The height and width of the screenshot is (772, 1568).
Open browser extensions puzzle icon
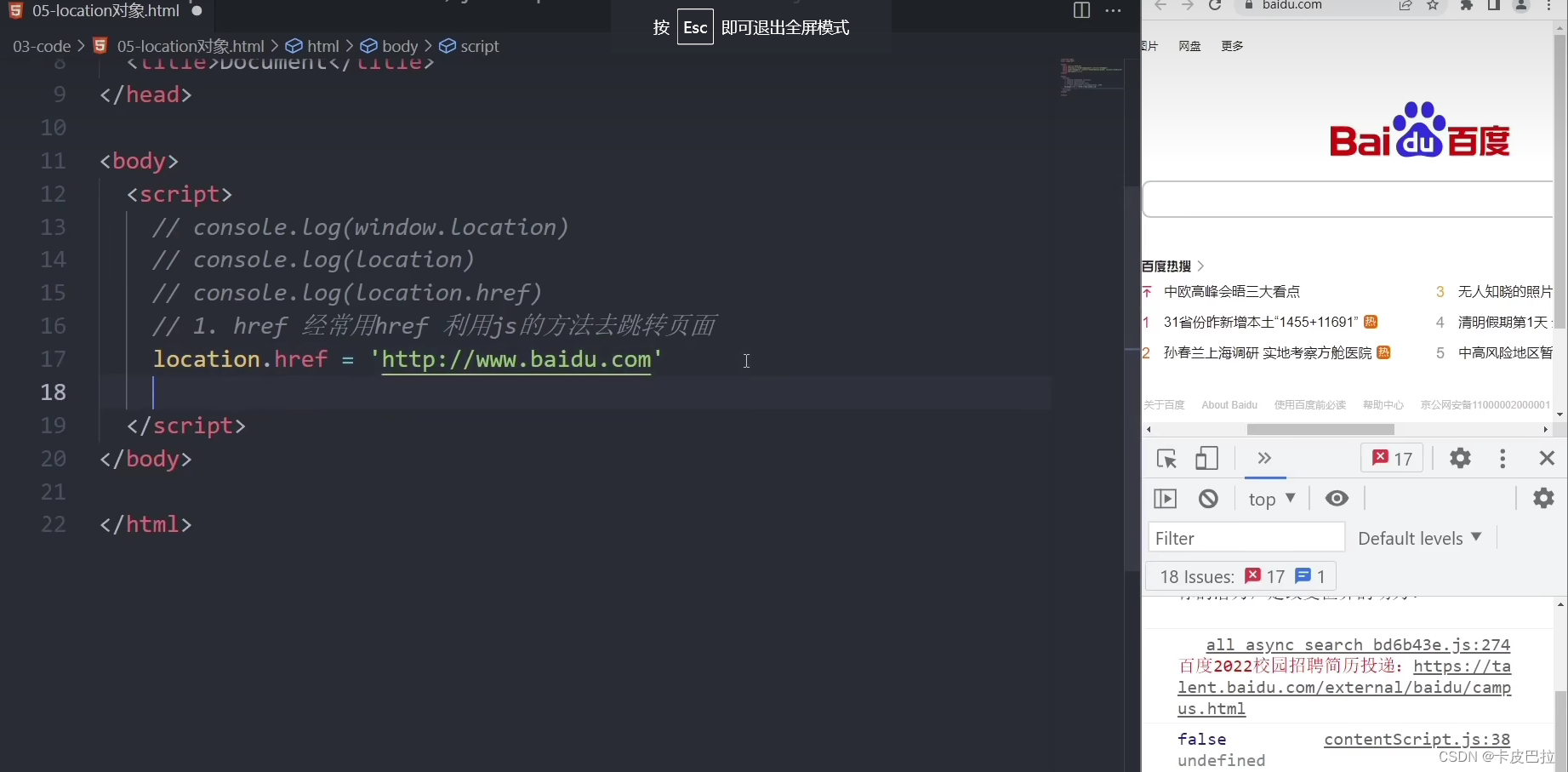click(x=1467, y=5)
